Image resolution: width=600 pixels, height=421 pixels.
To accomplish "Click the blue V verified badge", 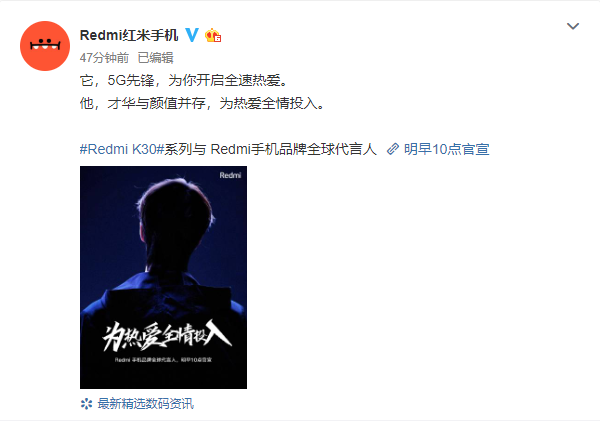I will [x=192, y=35].
